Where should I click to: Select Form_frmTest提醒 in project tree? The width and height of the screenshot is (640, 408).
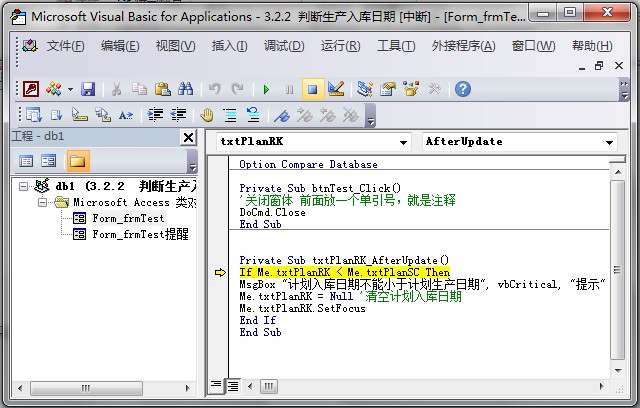140,234
